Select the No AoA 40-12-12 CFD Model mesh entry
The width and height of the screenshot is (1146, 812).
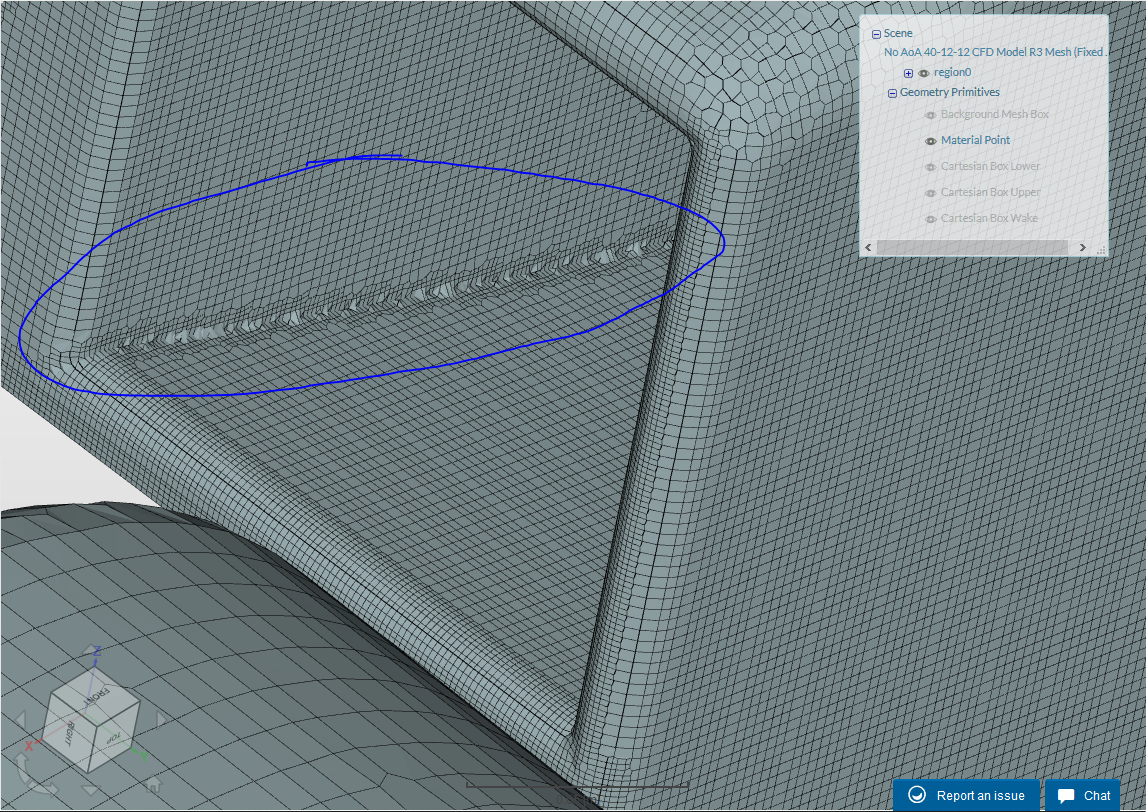pos(995,52)
